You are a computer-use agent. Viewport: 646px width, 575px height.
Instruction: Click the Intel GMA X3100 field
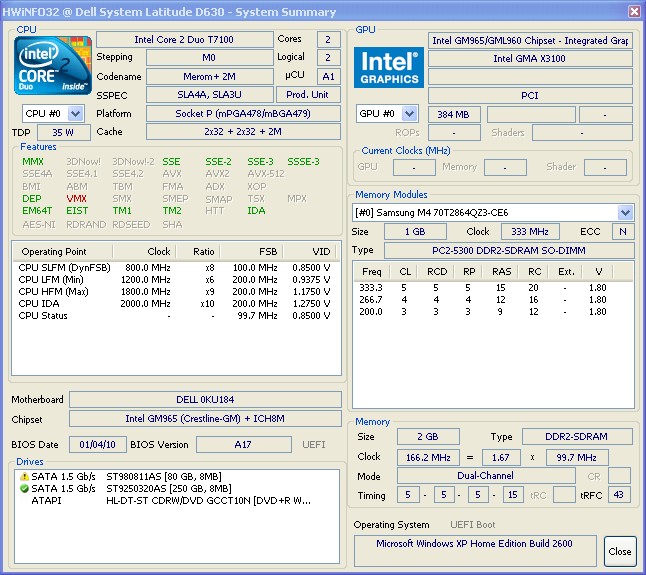[x=530, y=58]
